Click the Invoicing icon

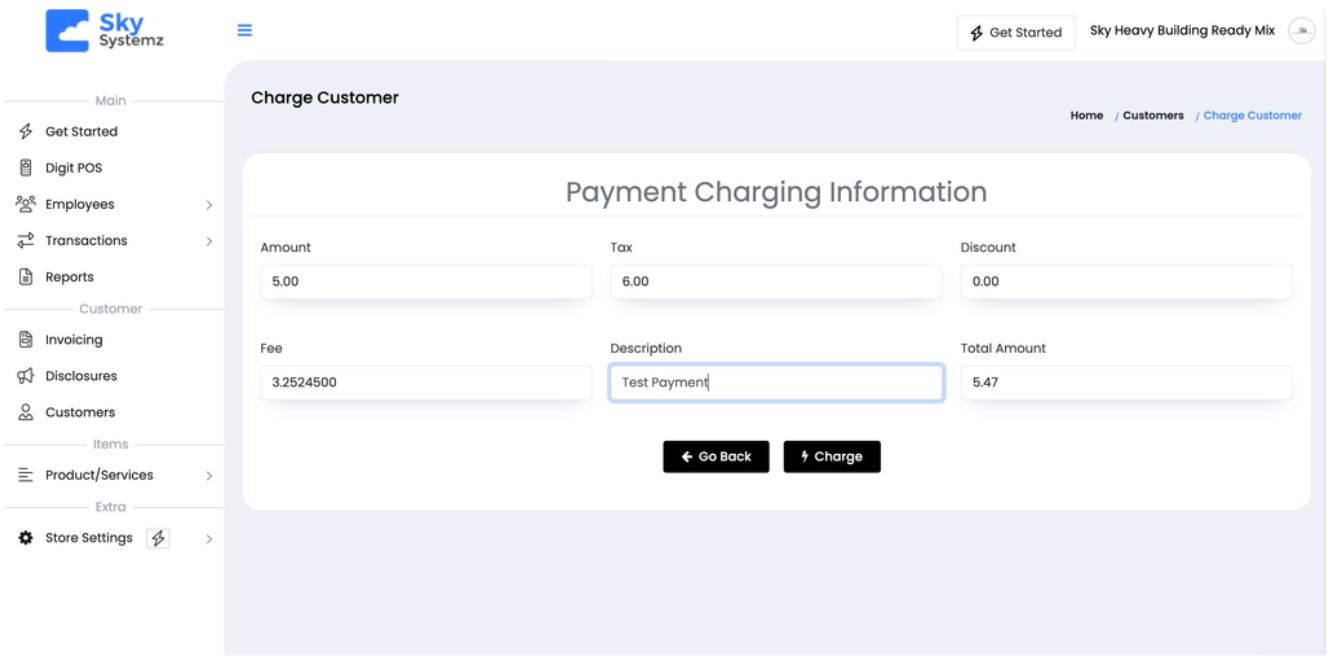pos(26,340)
